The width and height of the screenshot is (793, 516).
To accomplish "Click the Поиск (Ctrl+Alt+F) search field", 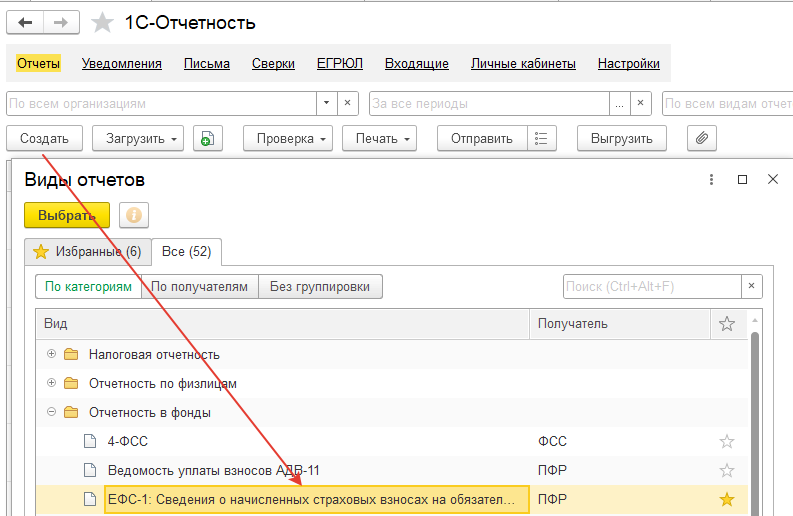I will tap(652, 286).
